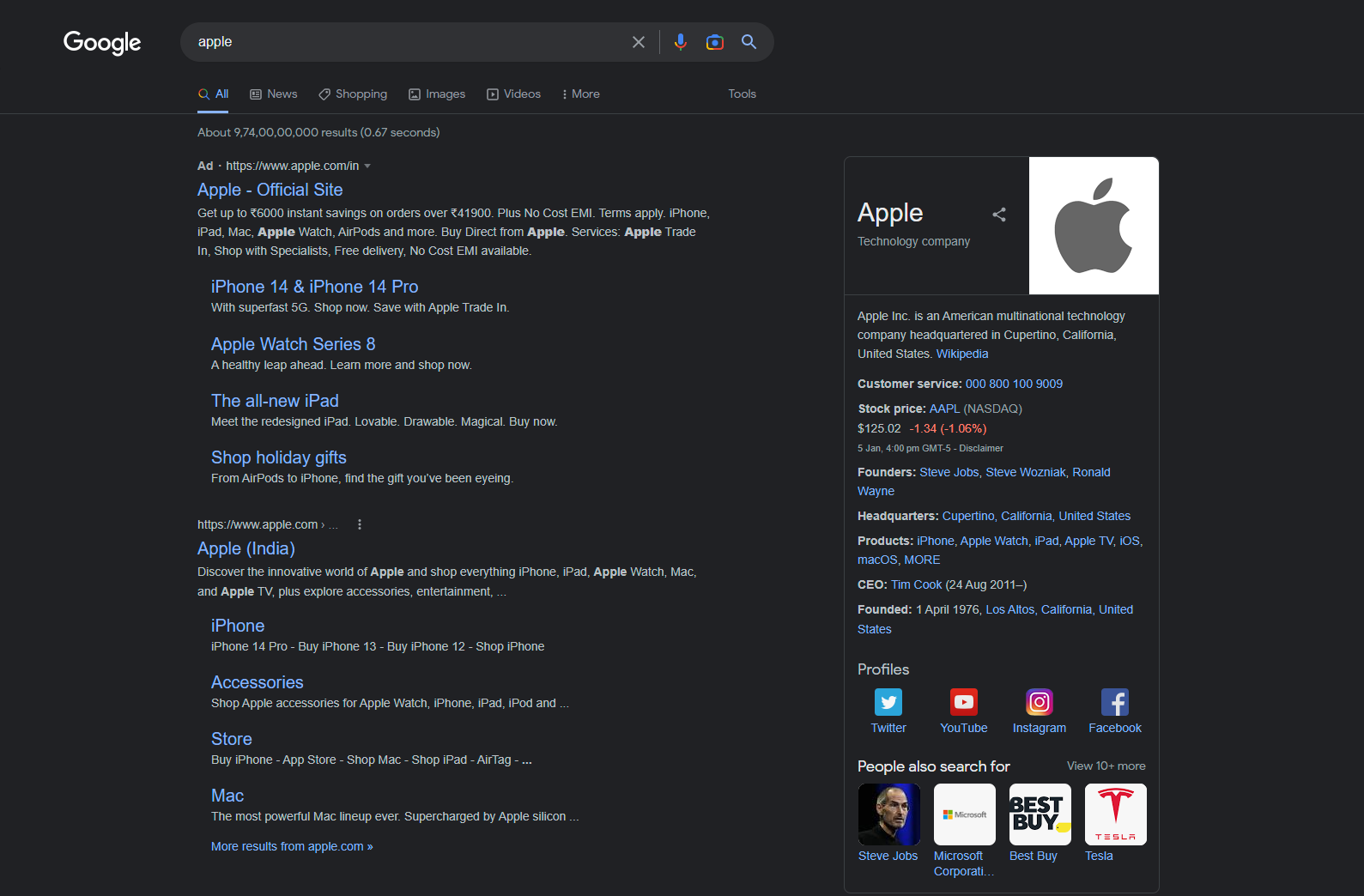
Task: Switch to the Shopping tab
Action: [x=353, y=94]
